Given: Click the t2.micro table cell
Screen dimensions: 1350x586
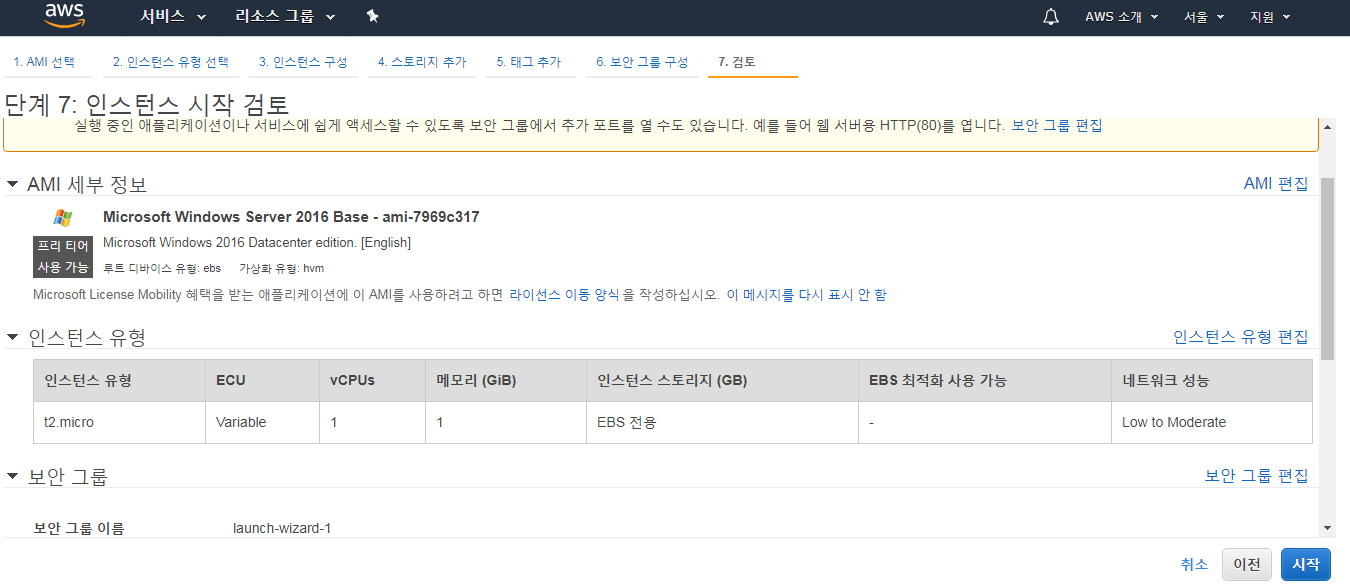Looking at the screenshot, I should tap(119, 422).
